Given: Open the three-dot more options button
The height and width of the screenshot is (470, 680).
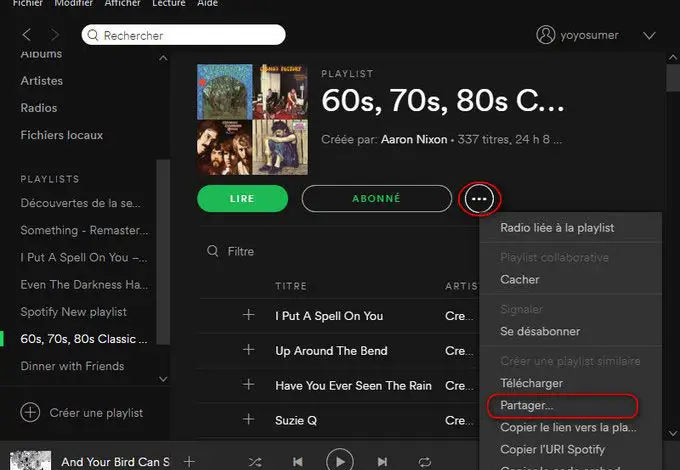Looking at the screenshot, I should point(479,199).
